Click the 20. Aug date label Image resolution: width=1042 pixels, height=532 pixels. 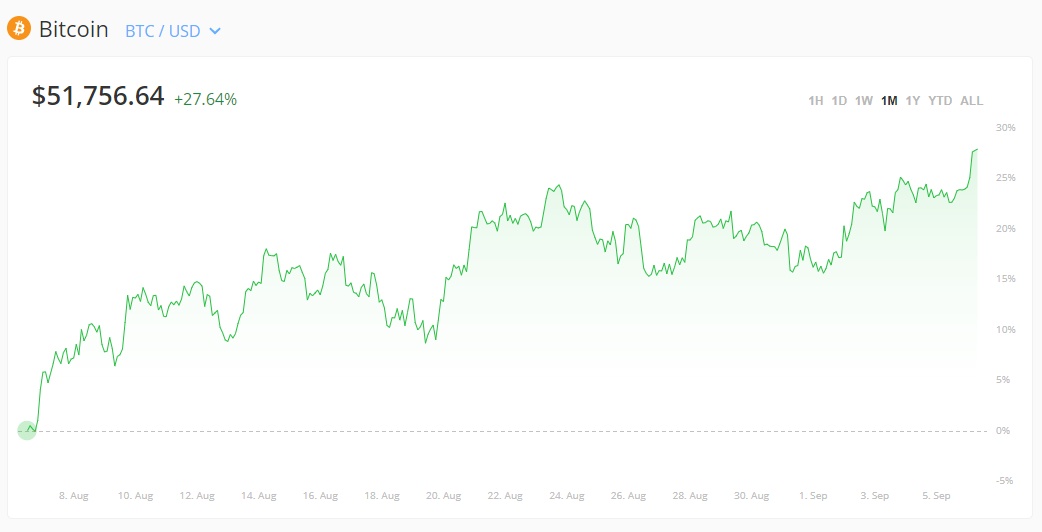click(443, 495)
